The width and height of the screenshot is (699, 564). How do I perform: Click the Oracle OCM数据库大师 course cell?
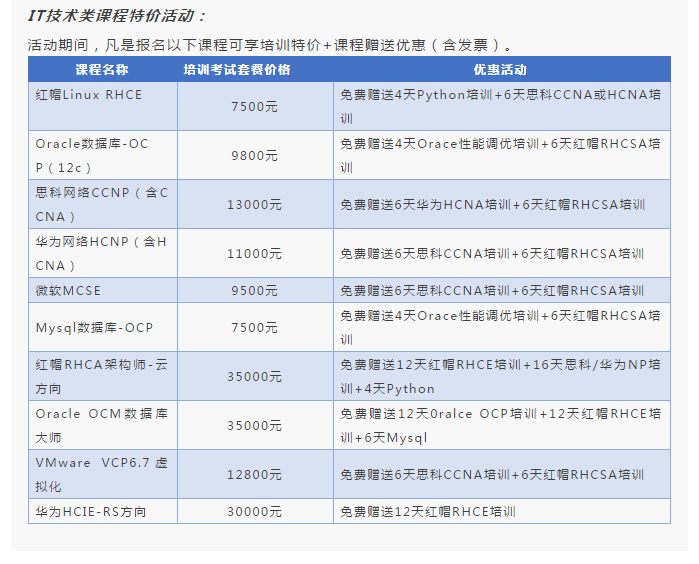click(x=102, y=426)
